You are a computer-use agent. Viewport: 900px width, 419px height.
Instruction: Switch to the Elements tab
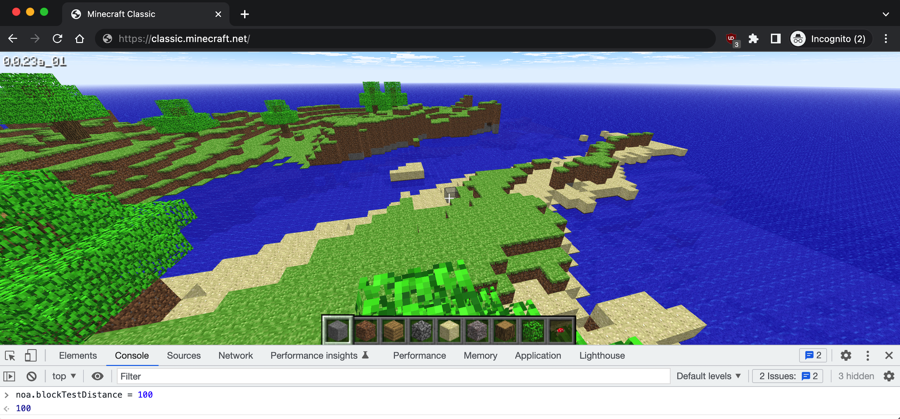[77, 355]
